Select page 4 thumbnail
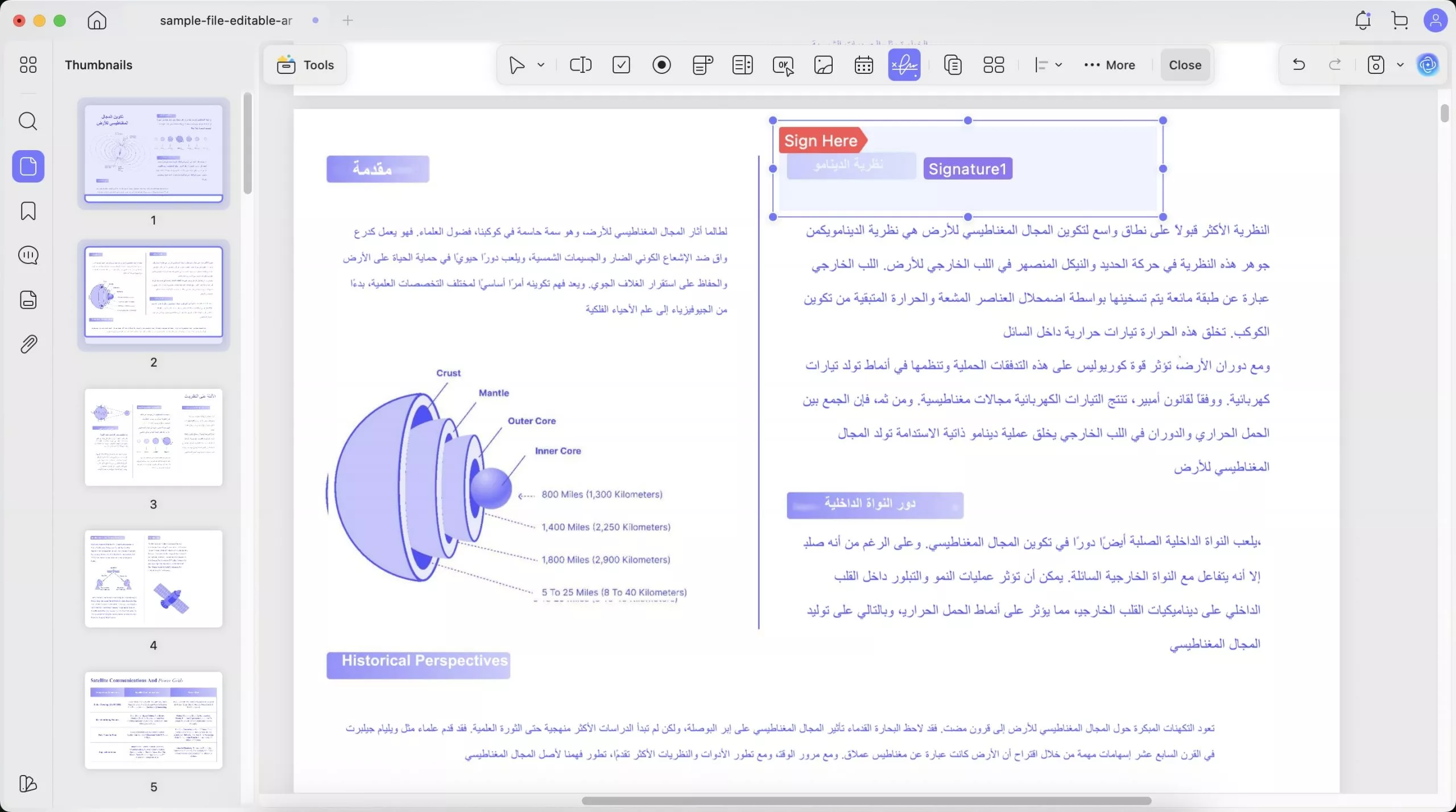The width and height of the screenshot is (1456, 812). pyautogui.click(x=154, y=579)
